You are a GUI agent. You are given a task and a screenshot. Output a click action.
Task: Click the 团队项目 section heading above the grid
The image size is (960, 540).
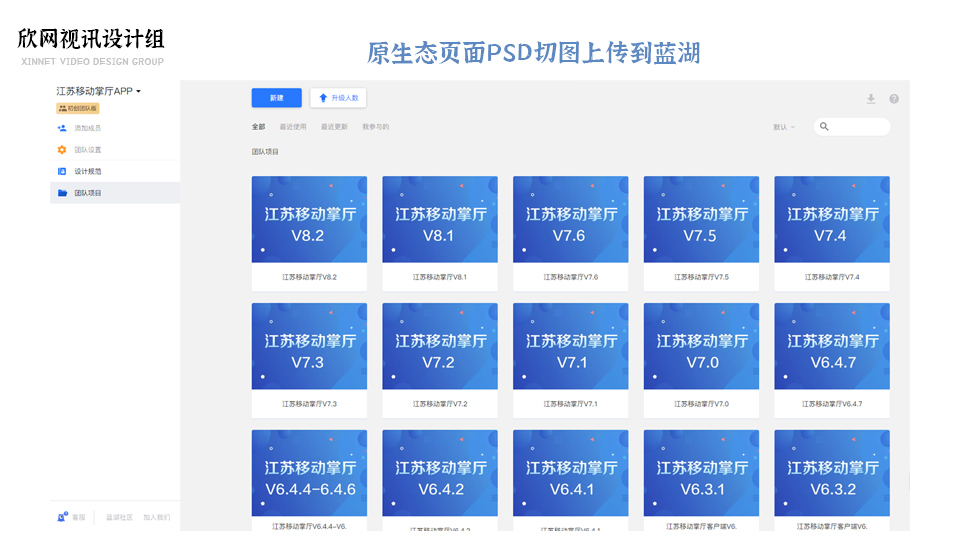click(265, 152)
